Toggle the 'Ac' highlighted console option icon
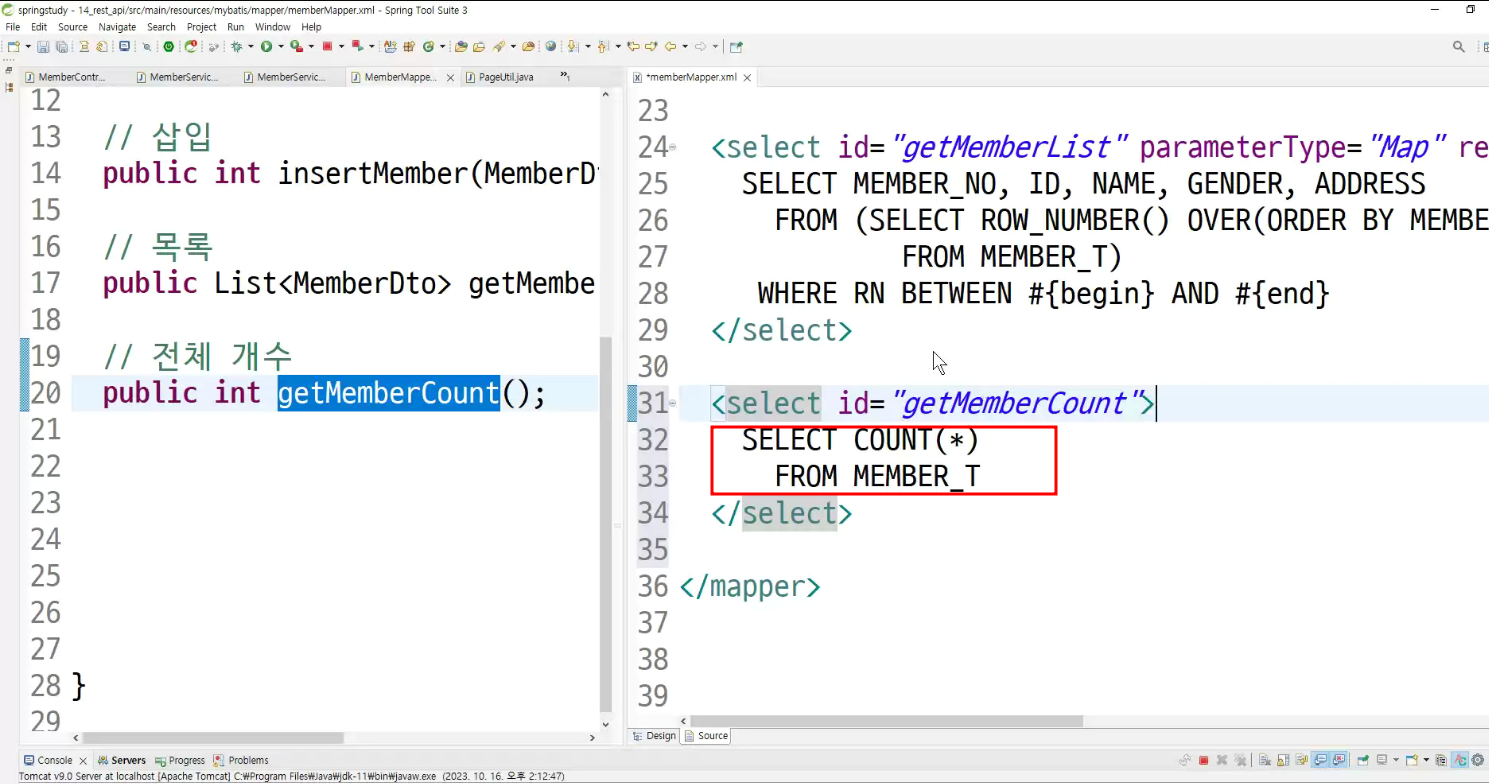This screenshot has width=1489, height=784. click(1460, 760)
